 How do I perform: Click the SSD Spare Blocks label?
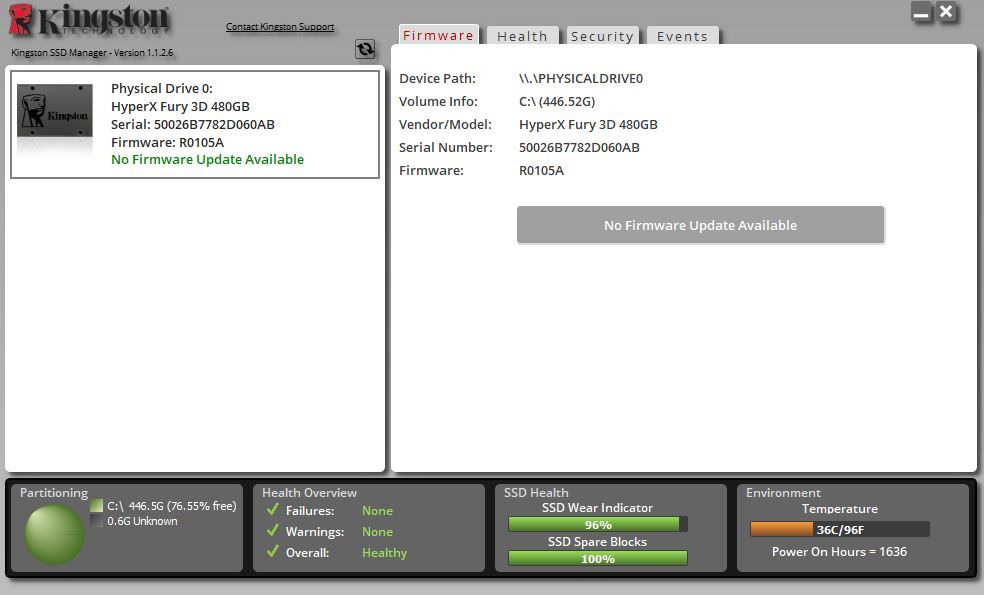tap(597, 542)
